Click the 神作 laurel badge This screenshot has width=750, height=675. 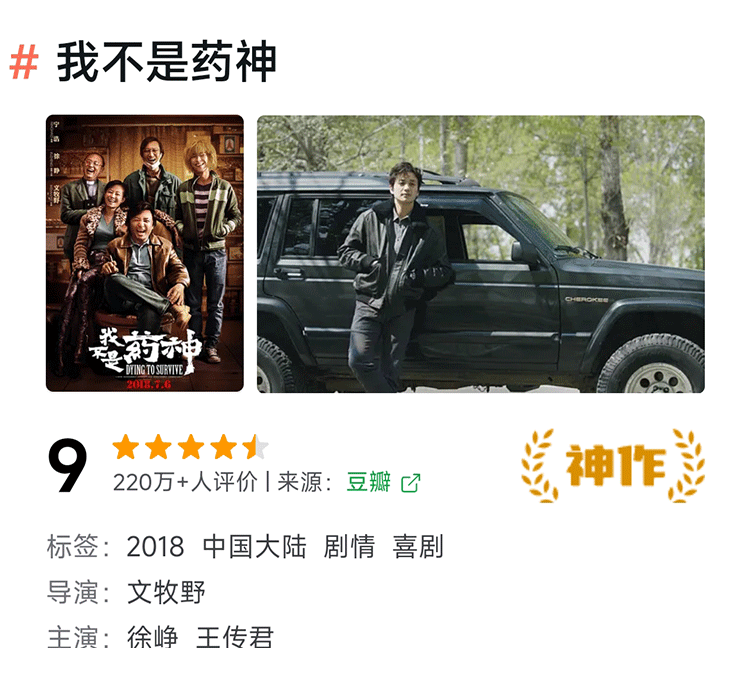tap(613, 465)
